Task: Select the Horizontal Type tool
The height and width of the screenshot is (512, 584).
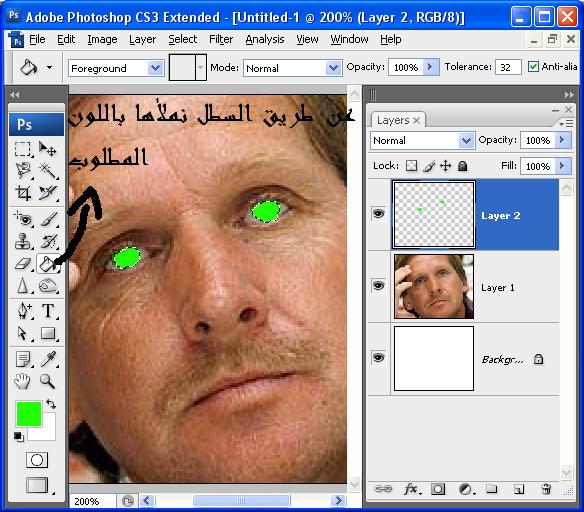Action: [x=48, y=311]
